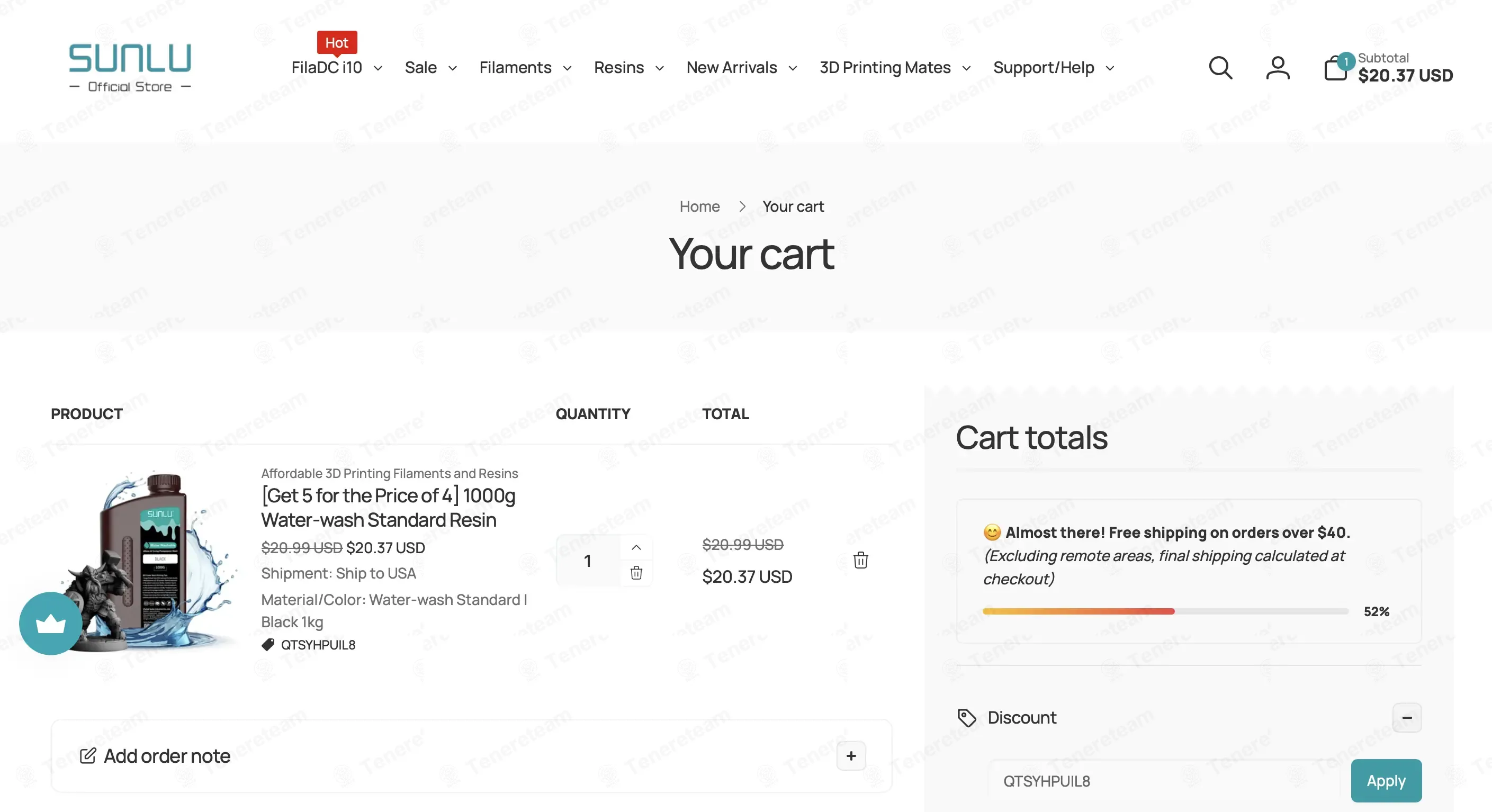Click "Affordable 3D Printing Filaments and Resins" vendor text
1492x812 pixels.
389,473
